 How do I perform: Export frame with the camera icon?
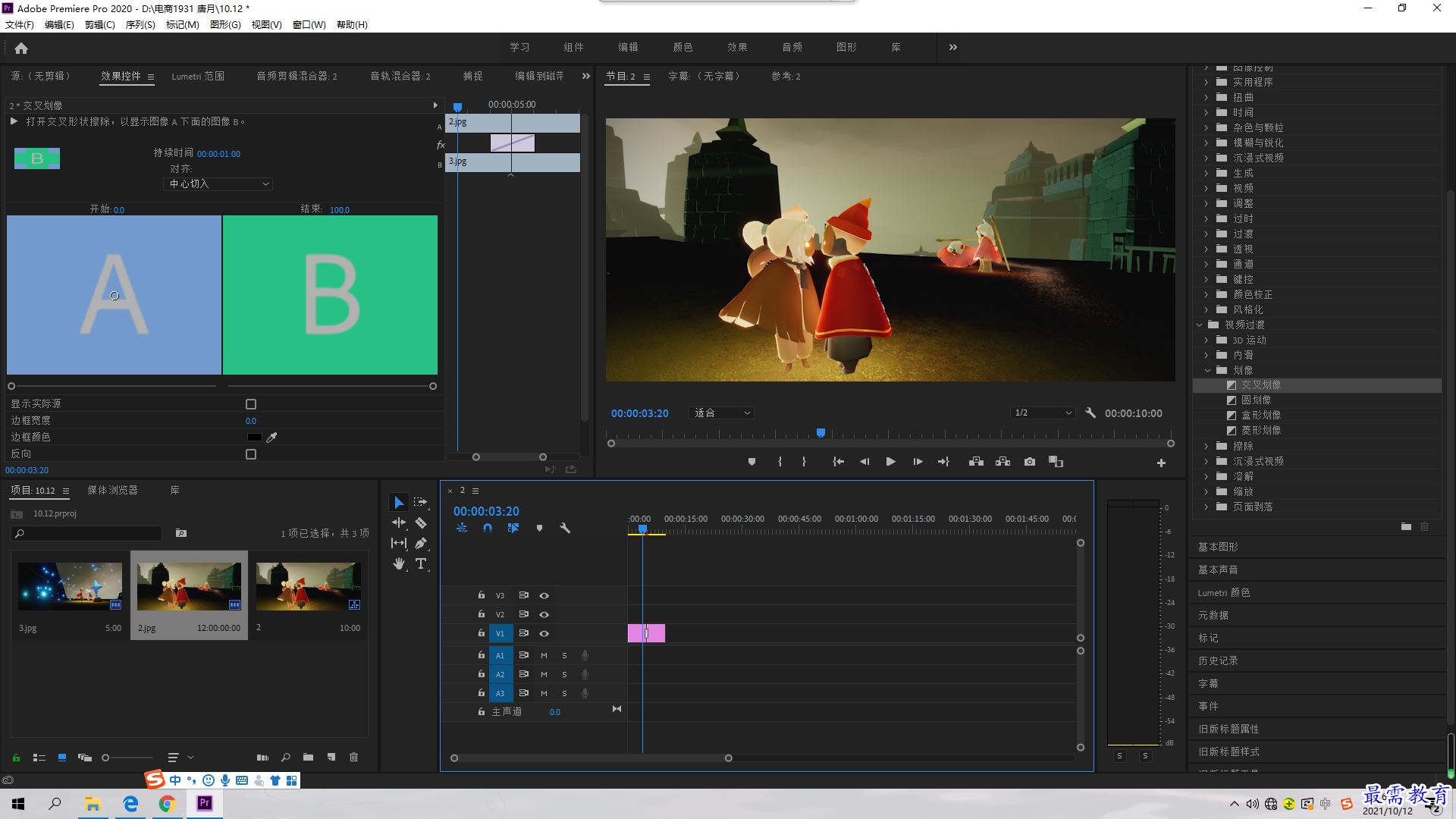tap(1030, 462)
